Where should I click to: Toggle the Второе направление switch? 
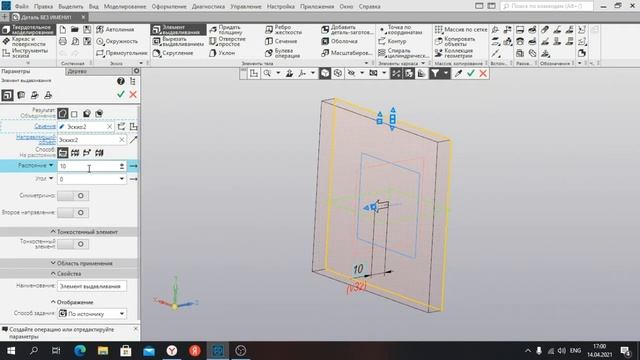pyautogui.click(x=73, y=213)
